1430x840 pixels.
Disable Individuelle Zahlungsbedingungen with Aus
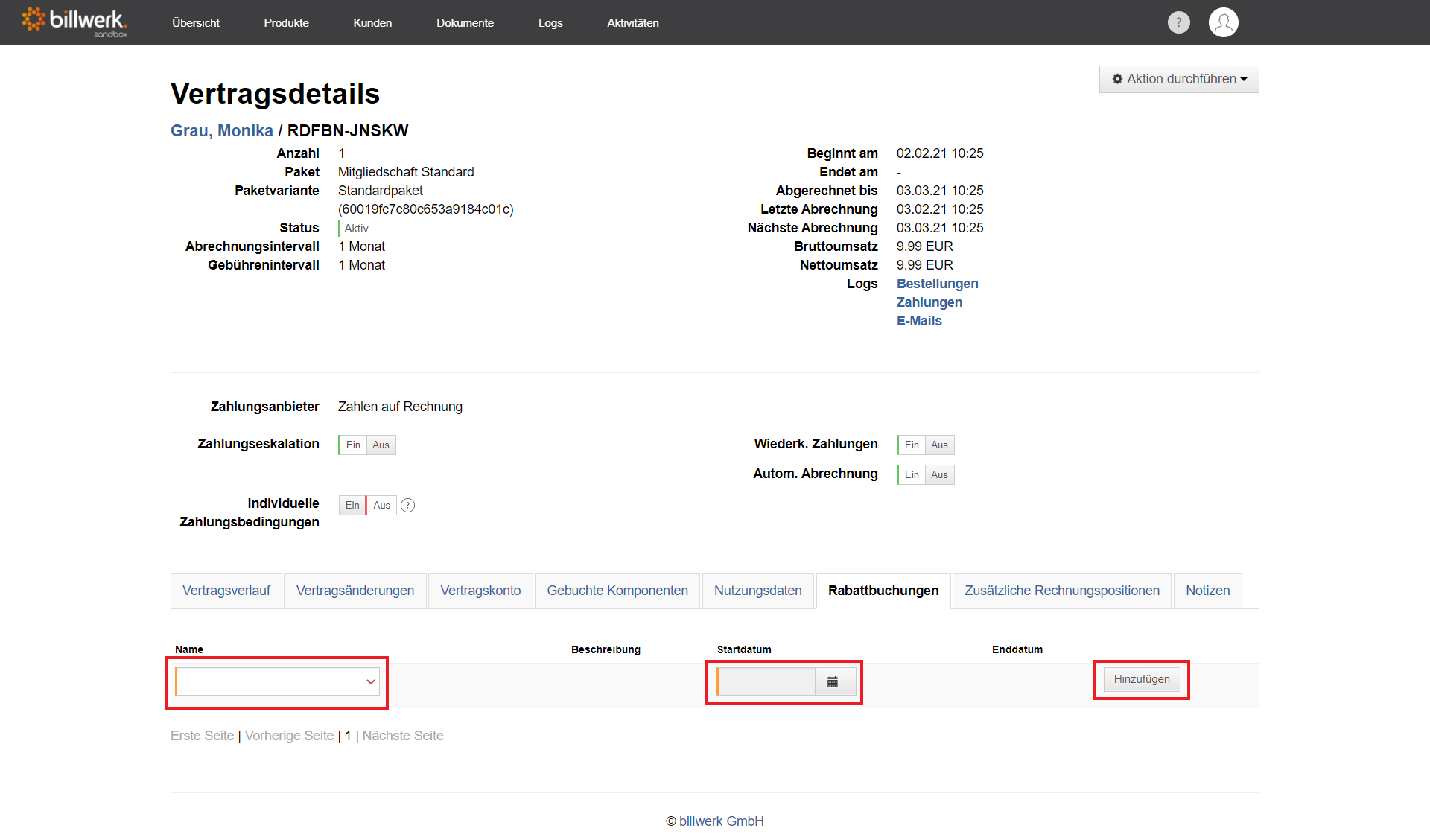[x=381, y=505]
